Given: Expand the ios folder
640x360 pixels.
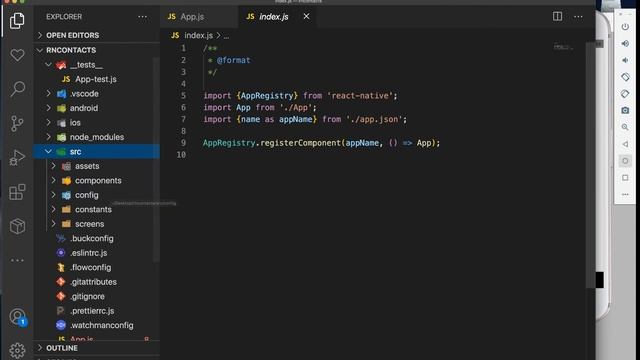Looking at the screenshot, I should point(96,122).
